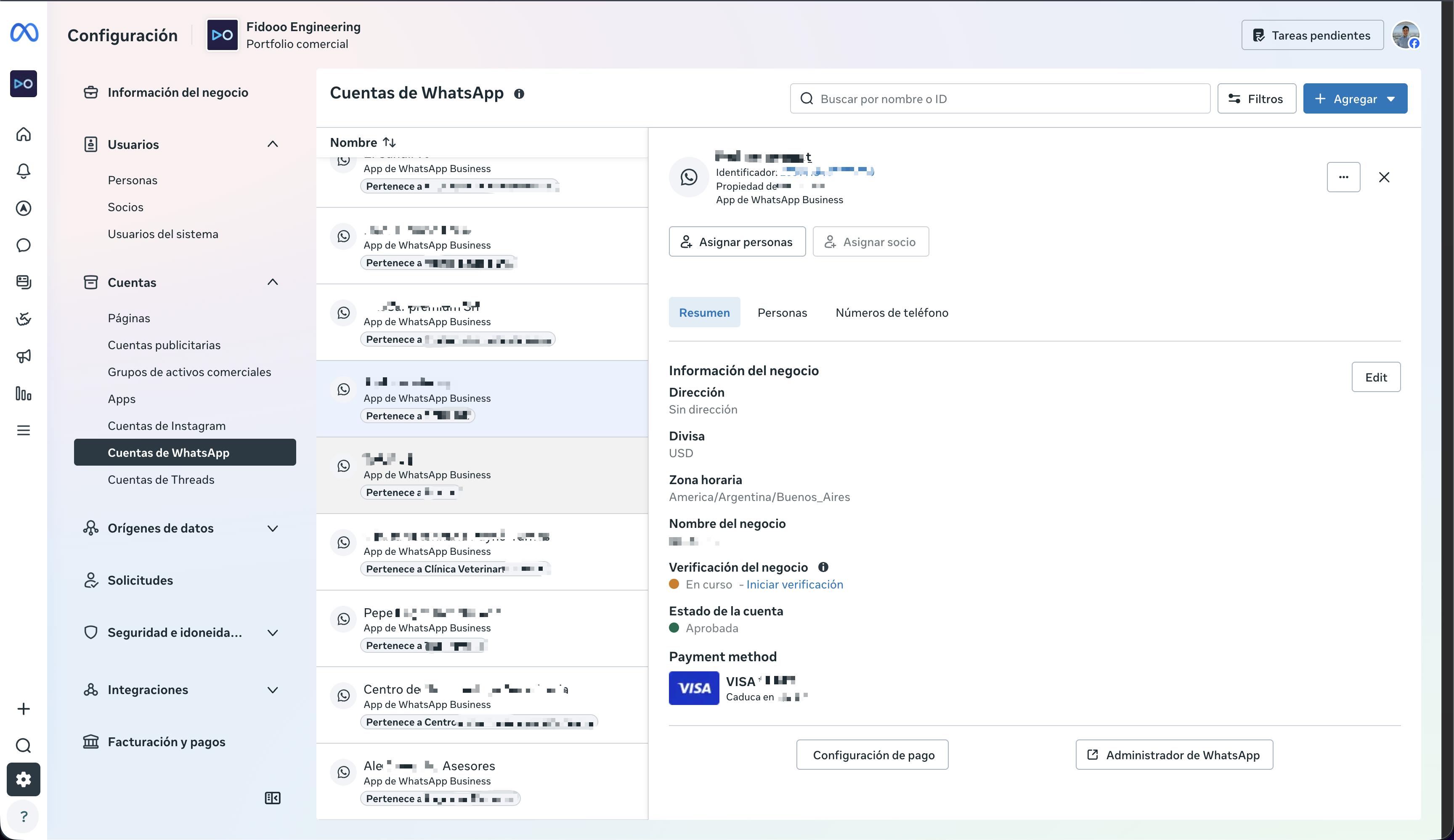The height and width of the screenshot is (840, 1454).
Task: Click Asignar socio button
Action: 870,242
